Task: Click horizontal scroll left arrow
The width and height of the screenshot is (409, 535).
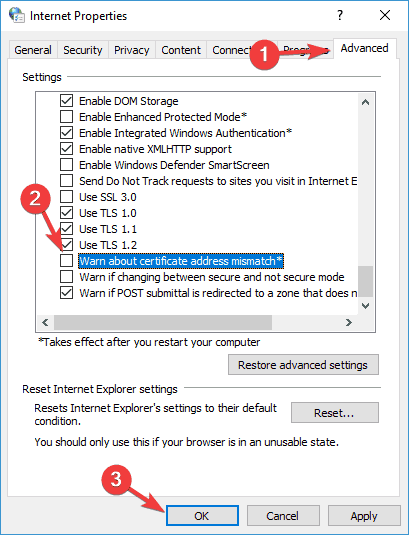Action: click(45, 322)
